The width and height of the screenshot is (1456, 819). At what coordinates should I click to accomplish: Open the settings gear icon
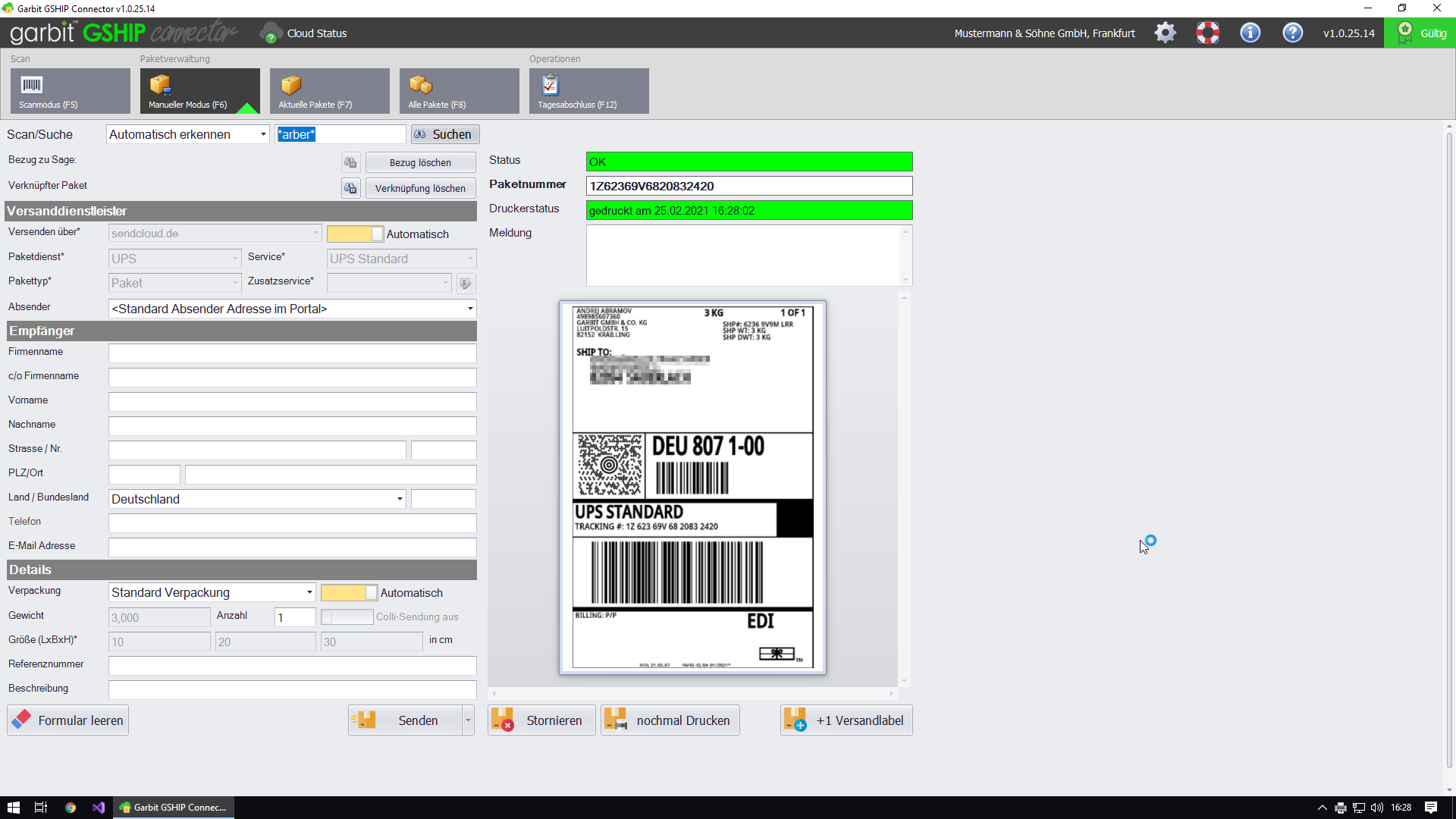pos(1165,33)
